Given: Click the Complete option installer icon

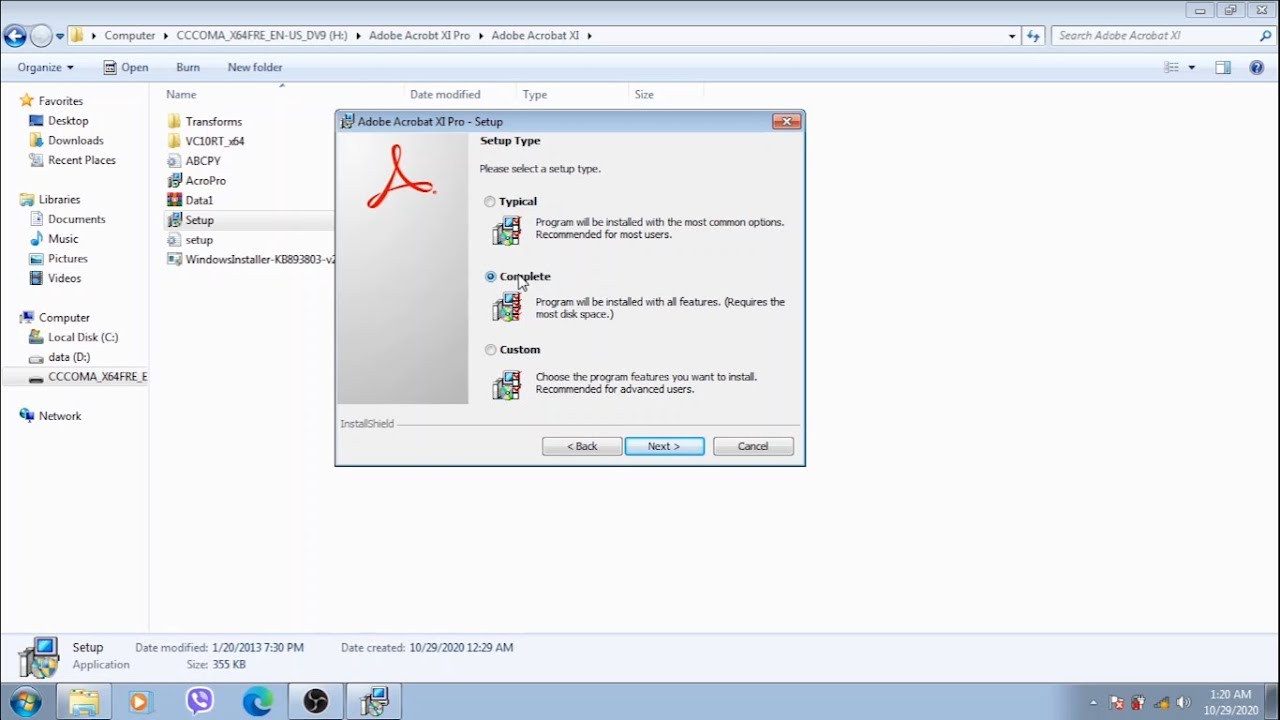Looking at the screenshot, I should click(x=507, y=306).
